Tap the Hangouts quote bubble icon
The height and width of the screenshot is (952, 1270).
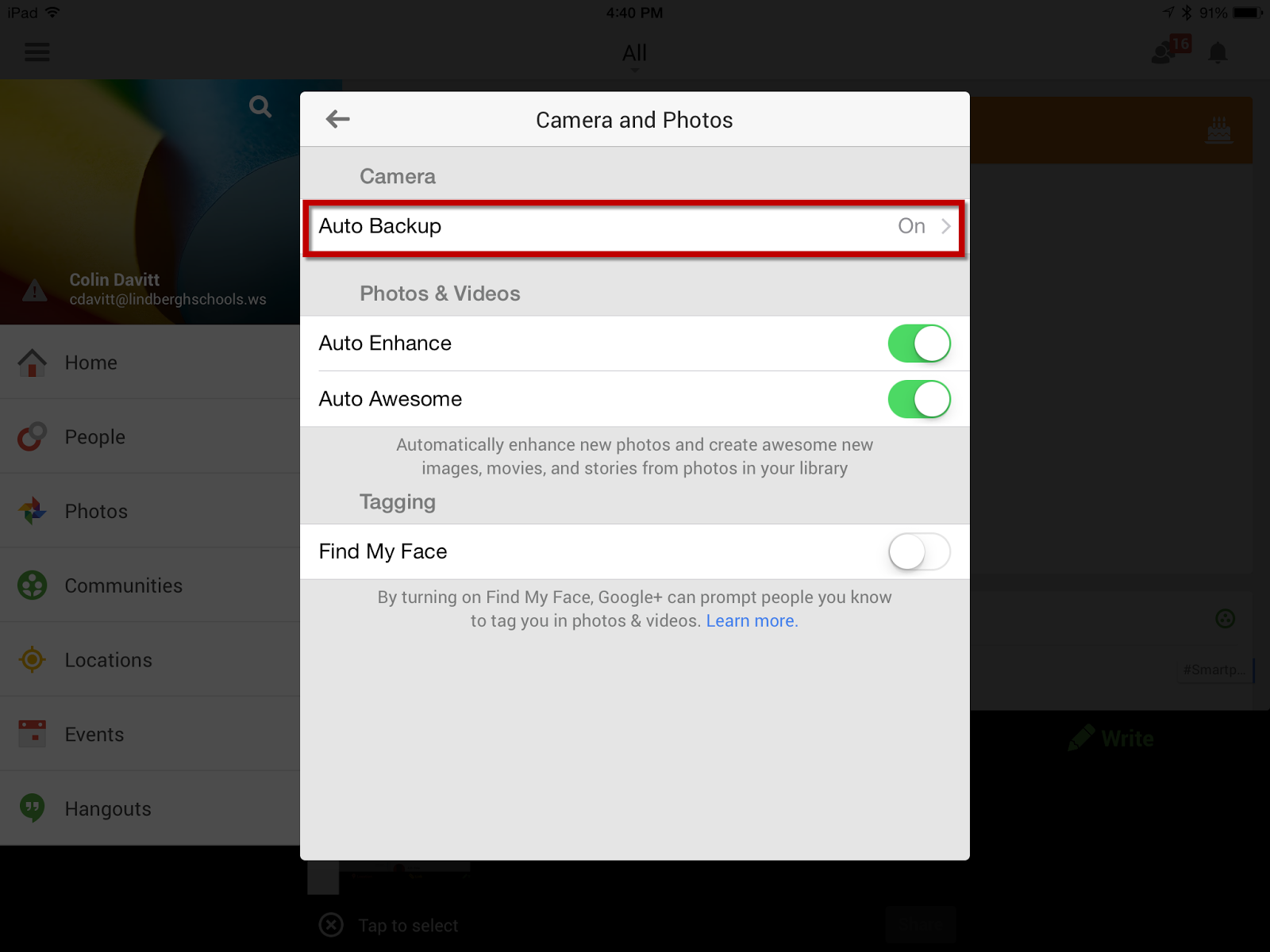tap(32, 808)
